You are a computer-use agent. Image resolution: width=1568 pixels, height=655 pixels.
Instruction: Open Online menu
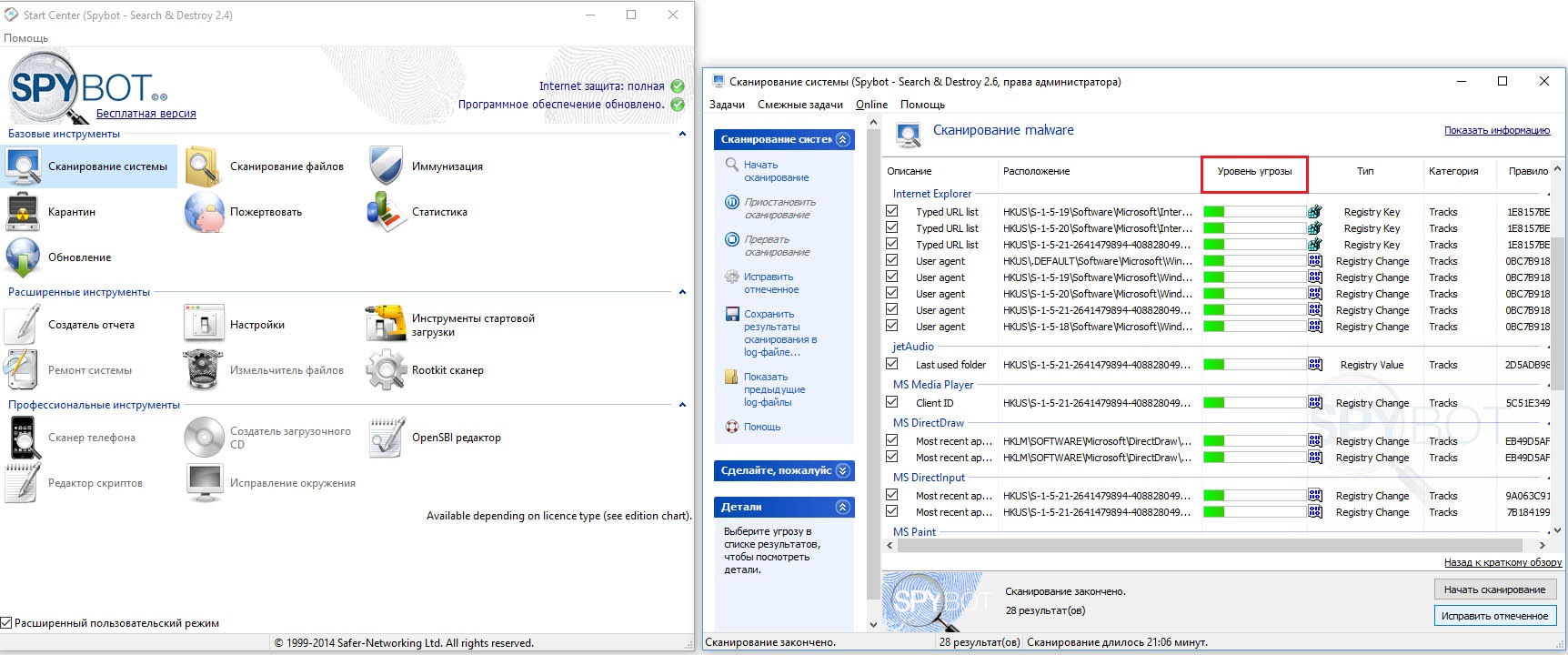tap(871, 105)
